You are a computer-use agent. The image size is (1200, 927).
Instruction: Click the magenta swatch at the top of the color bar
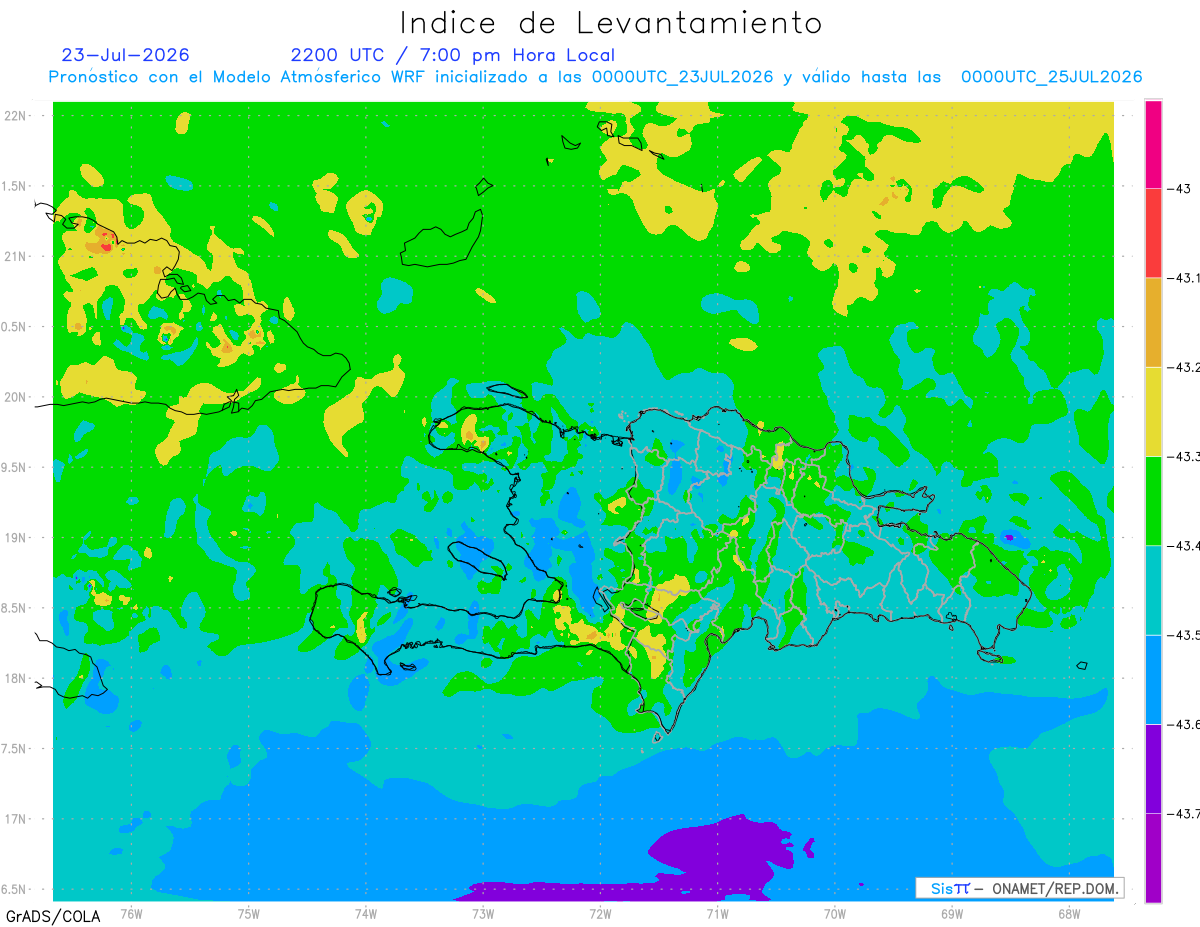[1153, 144]
